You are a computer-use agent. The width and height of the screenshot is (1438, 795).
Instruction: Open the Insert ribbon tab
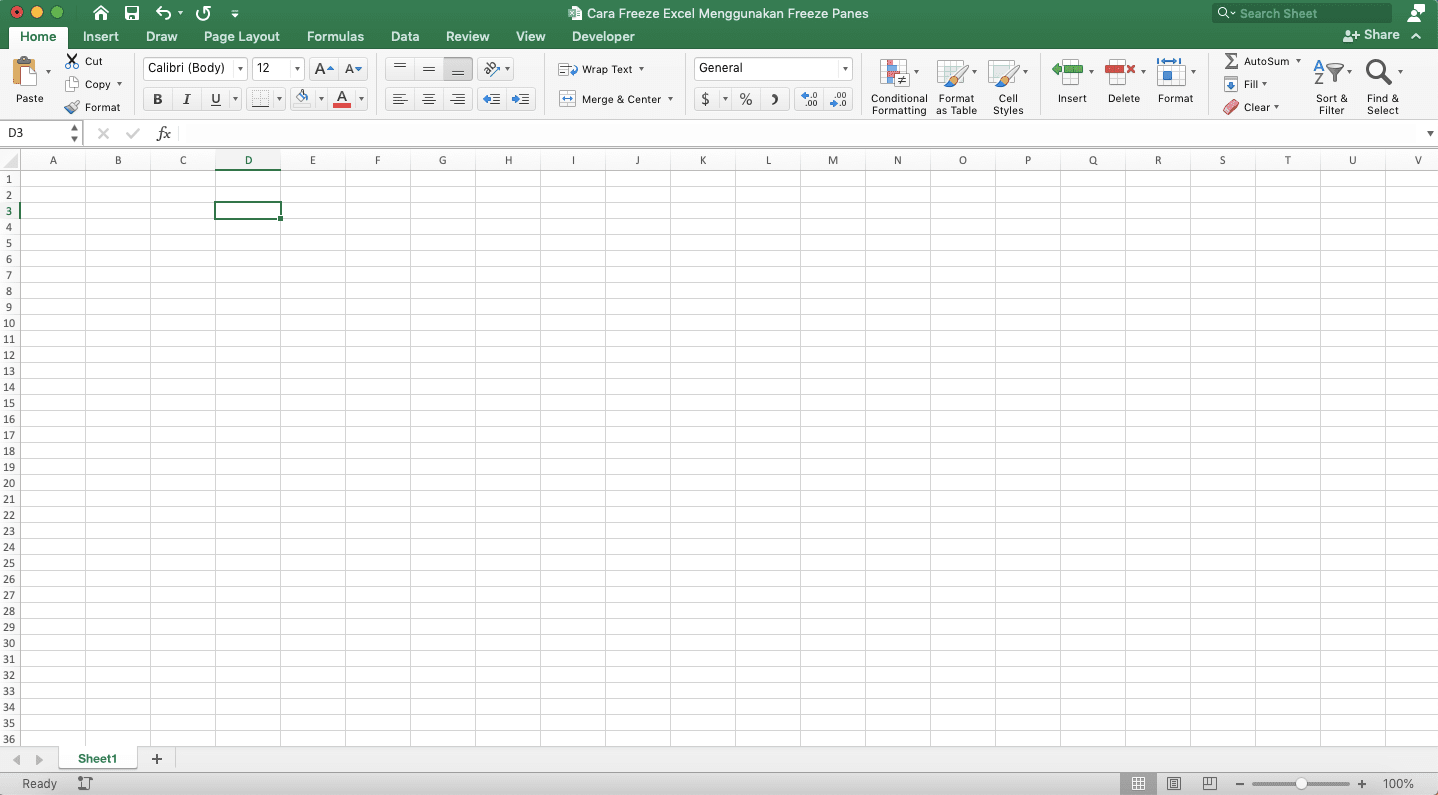coord(101,36)
